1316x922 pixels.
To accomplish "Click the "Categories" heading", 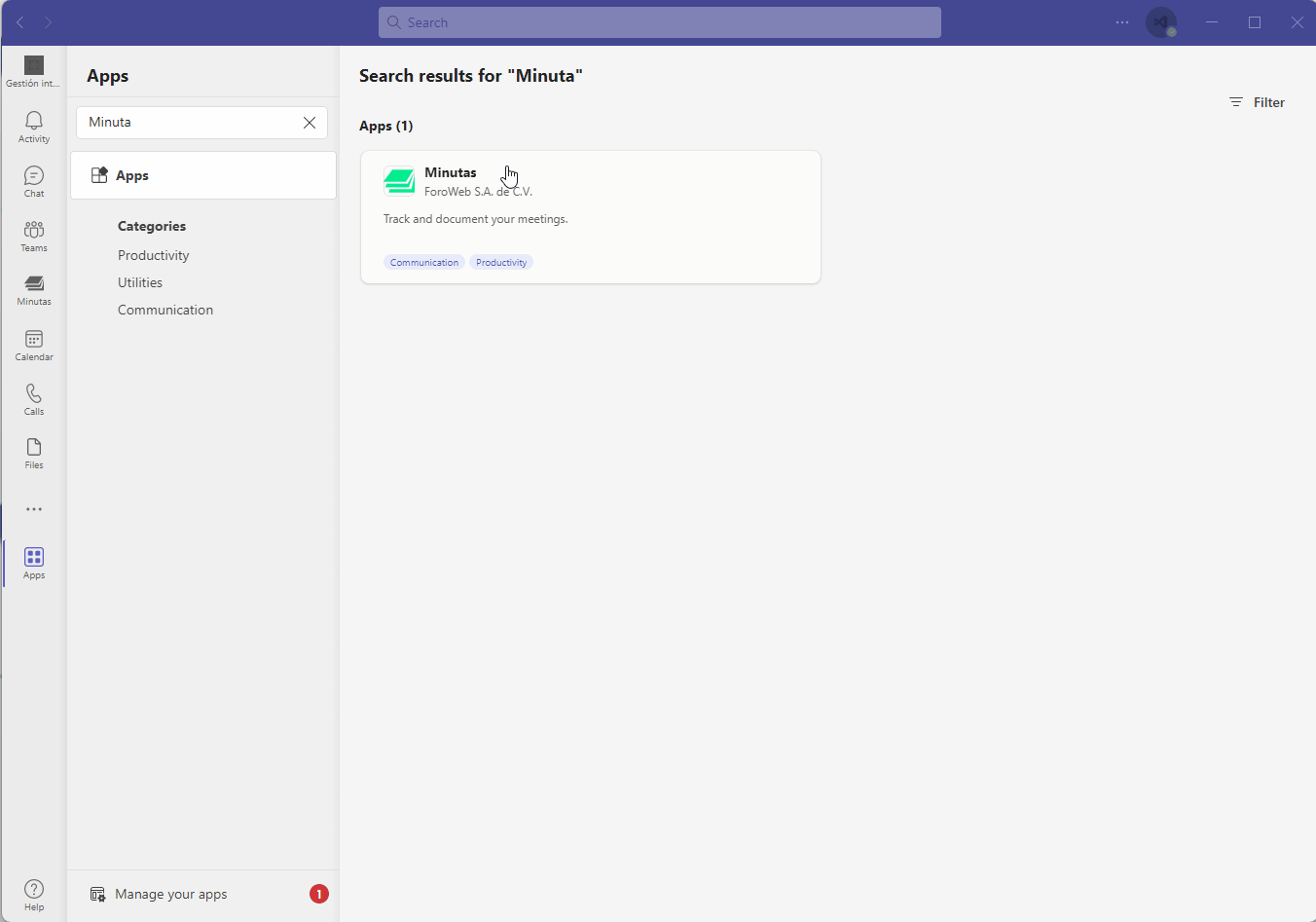I will tap(152, 226).
